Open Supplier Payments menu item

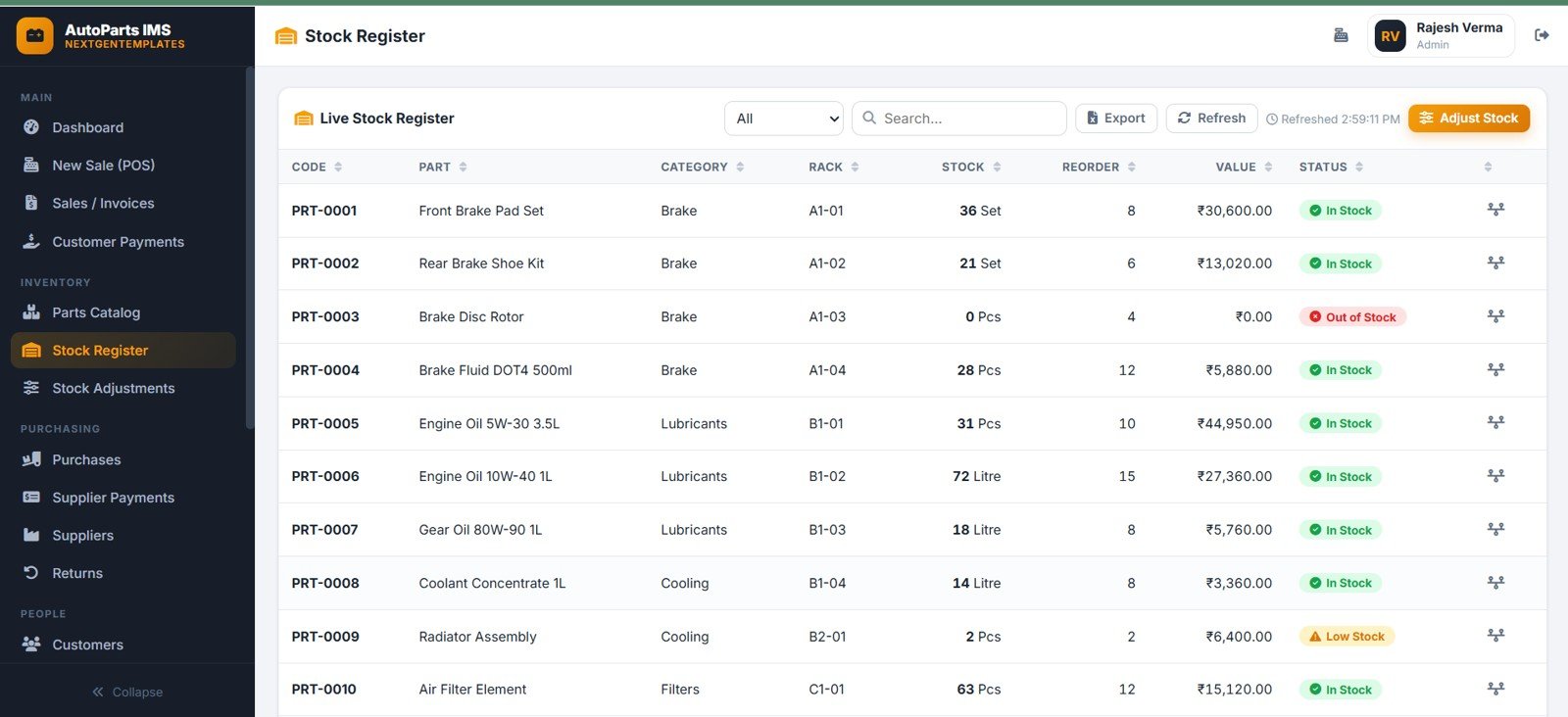[123, 498]
